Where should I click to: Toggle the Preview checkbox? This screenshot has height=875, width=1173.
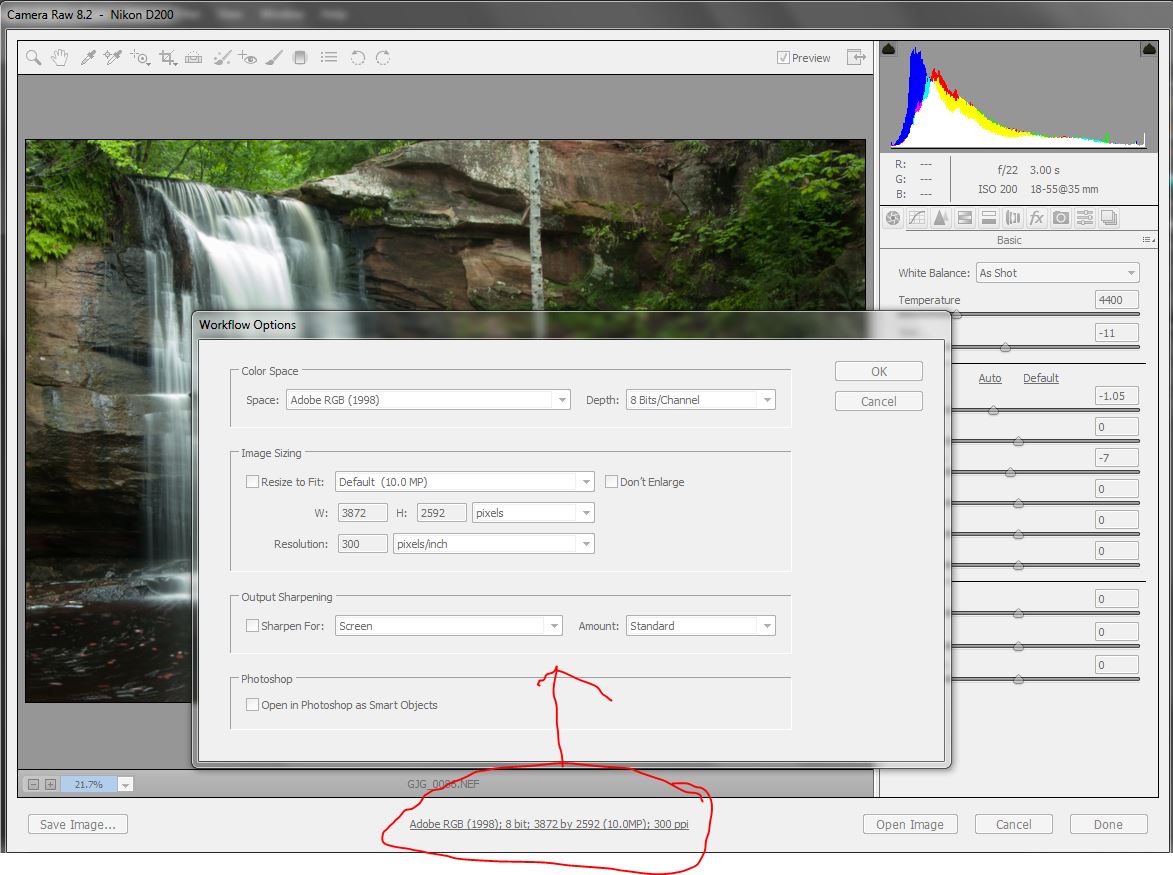[783, 58]
